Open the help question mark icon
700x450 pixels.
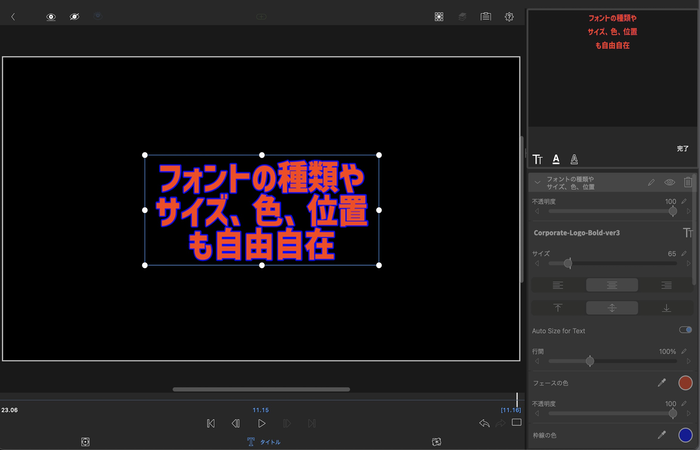[x=510, y=17]
